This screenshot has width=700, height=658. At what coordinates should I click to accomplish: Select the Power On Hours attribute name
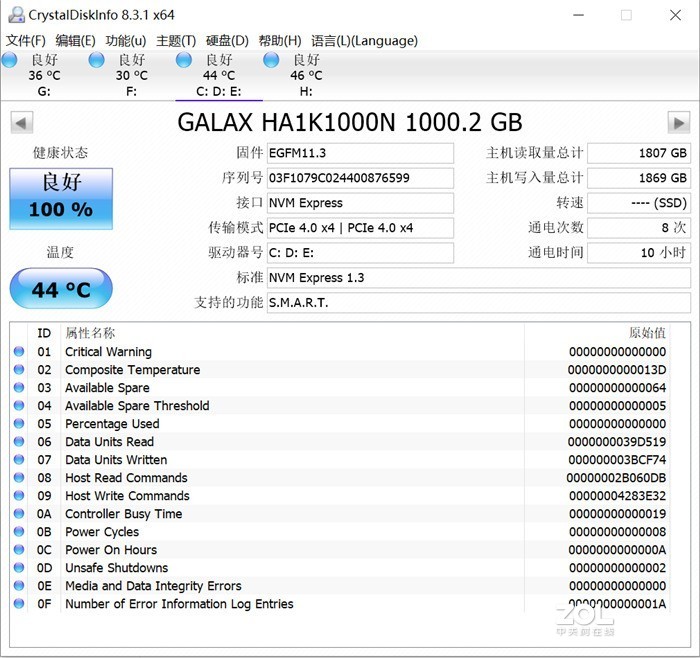tap(111, 550)
